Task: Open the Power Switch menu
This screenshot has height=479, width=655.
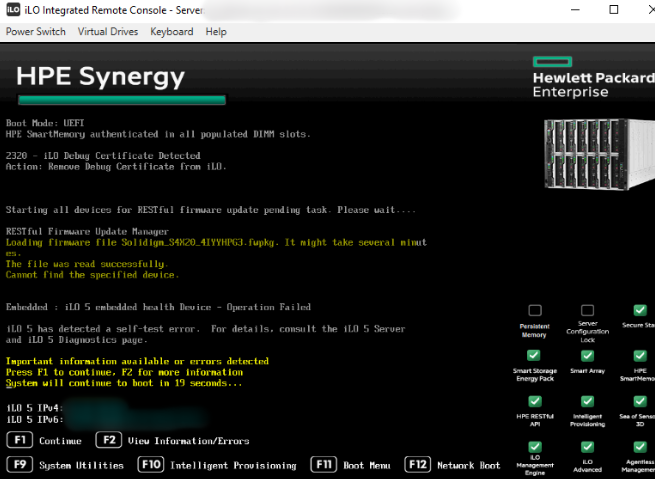Action: click(x=36, y=32)
